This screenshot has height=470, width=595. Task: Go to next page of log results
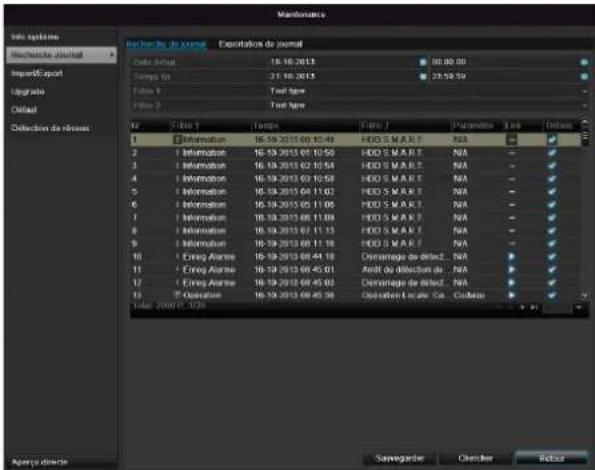tap(523, 307)
